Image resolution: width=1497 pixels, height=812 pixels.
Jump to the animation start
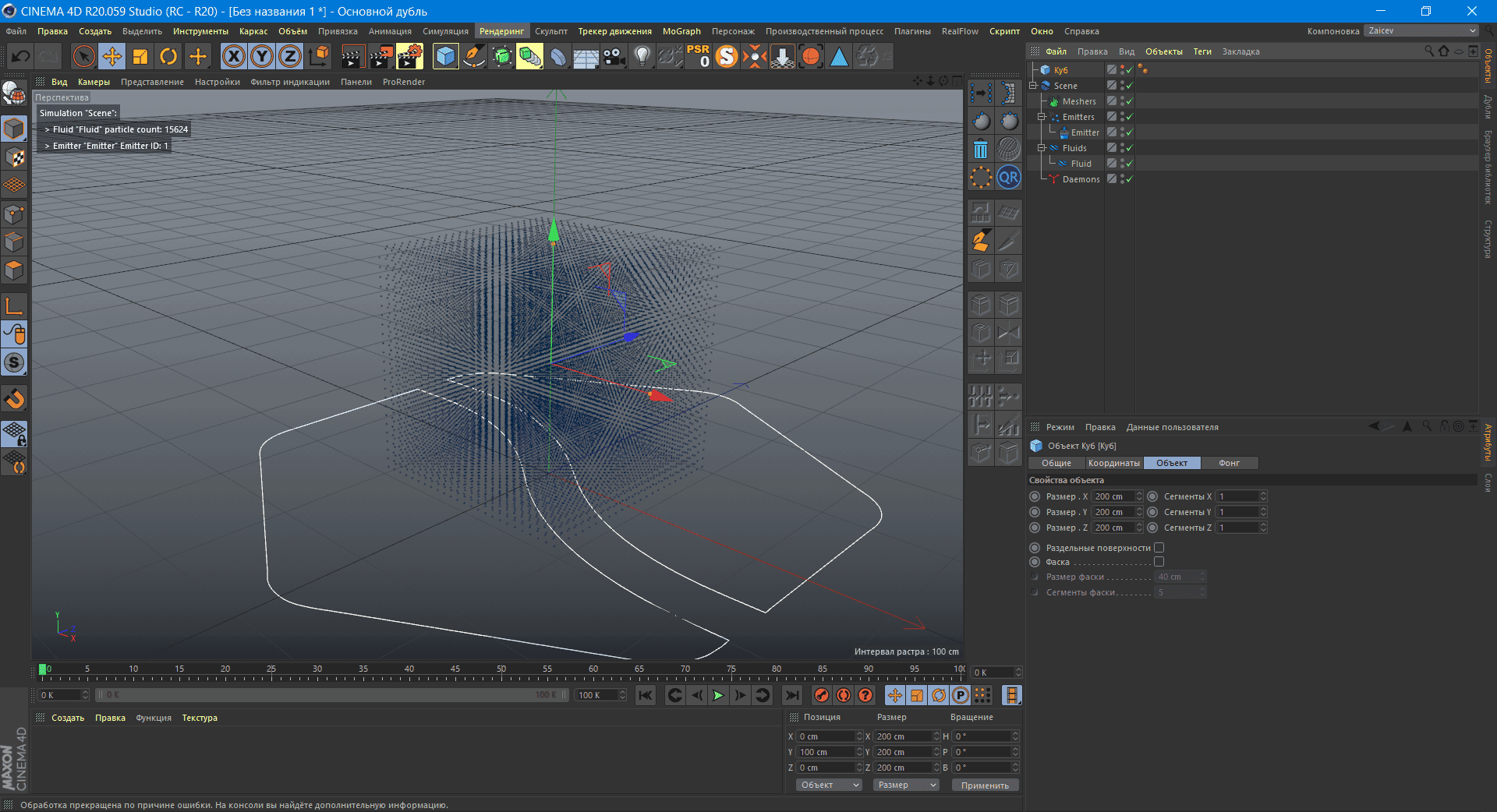[646, 695]
